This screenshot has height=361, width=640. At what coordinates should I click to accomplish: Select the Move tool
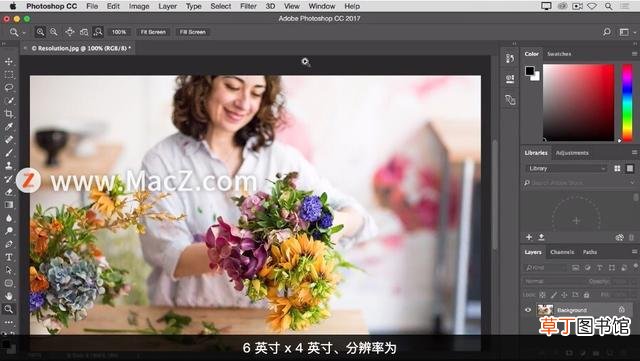pos(9,62)
